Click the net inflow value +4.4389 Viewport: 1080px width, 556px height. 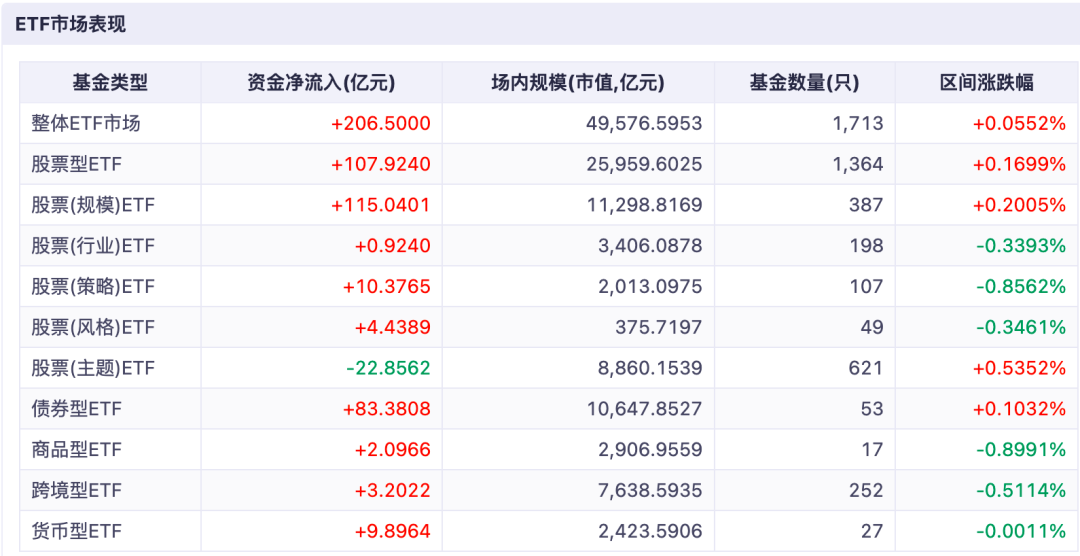(393, 327)
